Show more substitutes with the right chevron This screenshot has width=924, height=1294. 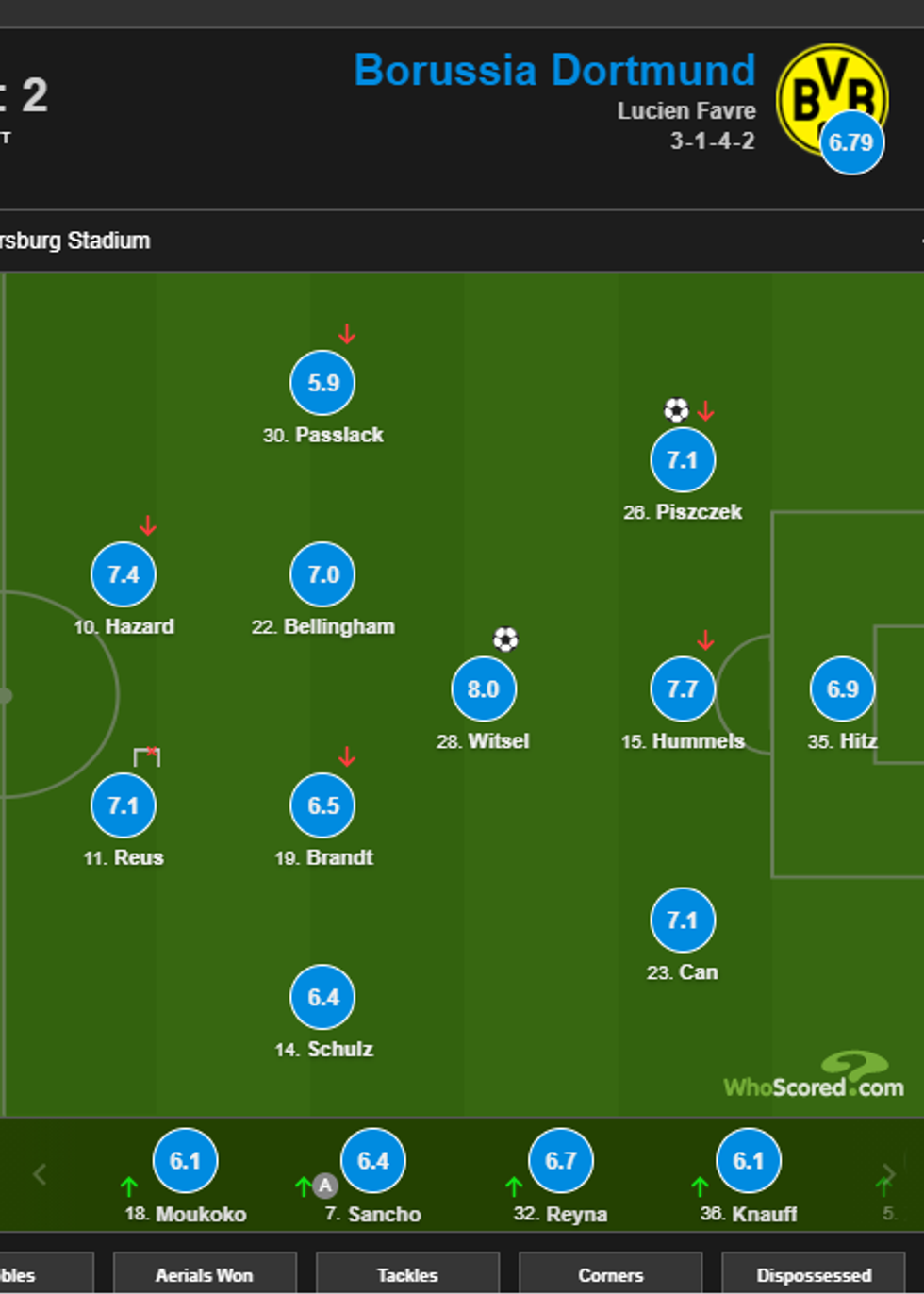point(888,1174)
